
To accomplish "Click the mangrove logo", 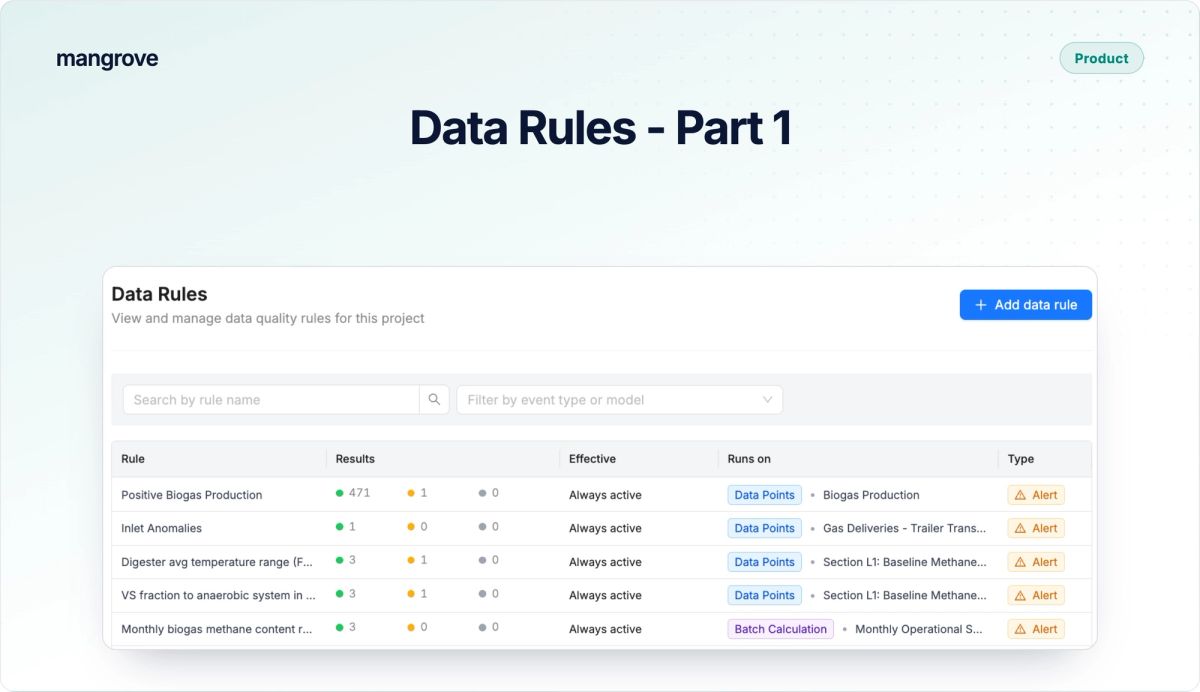I will [107, 59].
